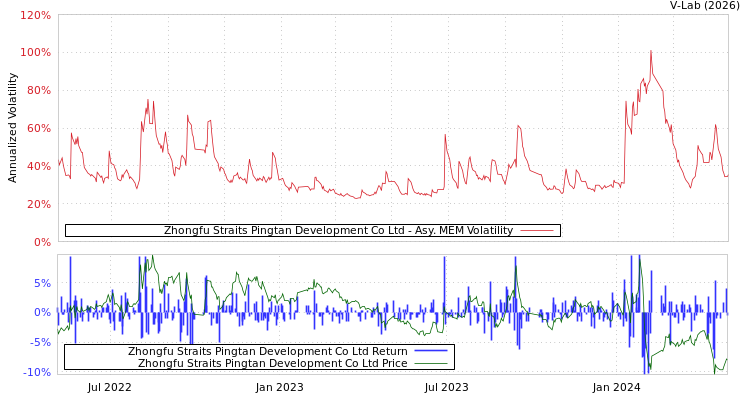Click the Asy. MEM Volatility legend text
This screenshot has height=400, width=750.
coord(338,231)
